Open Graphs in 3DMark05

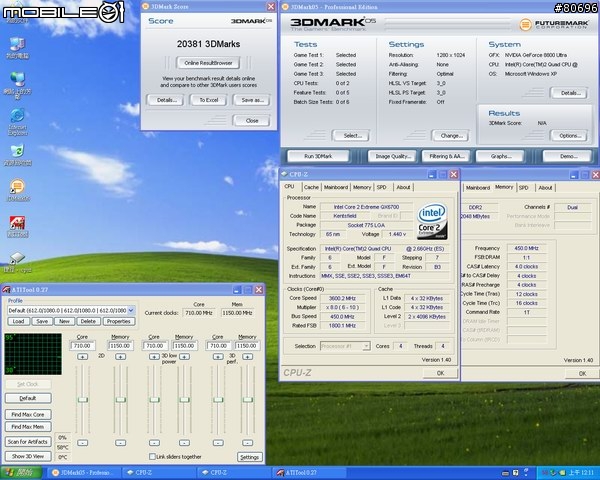click(x=501, y=156)
